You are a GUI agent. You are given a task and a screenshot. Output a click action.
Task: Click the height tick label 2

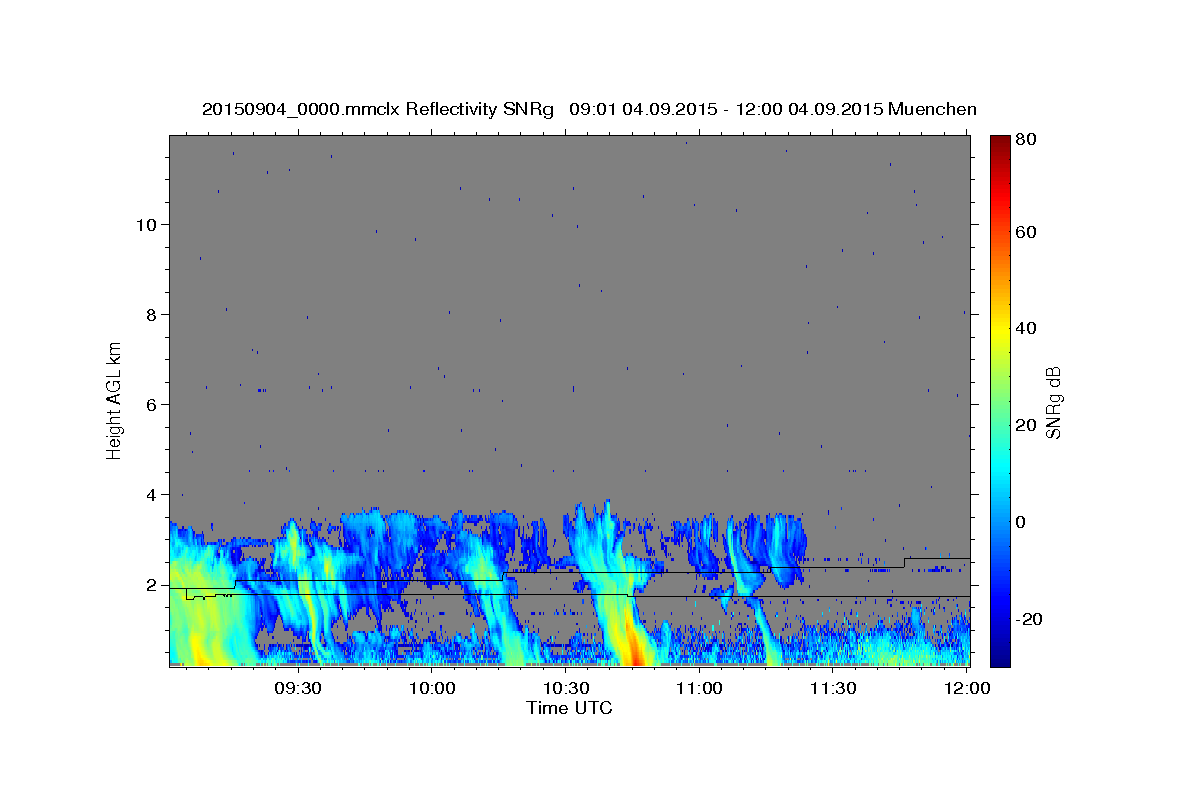(x=153, y=584)
